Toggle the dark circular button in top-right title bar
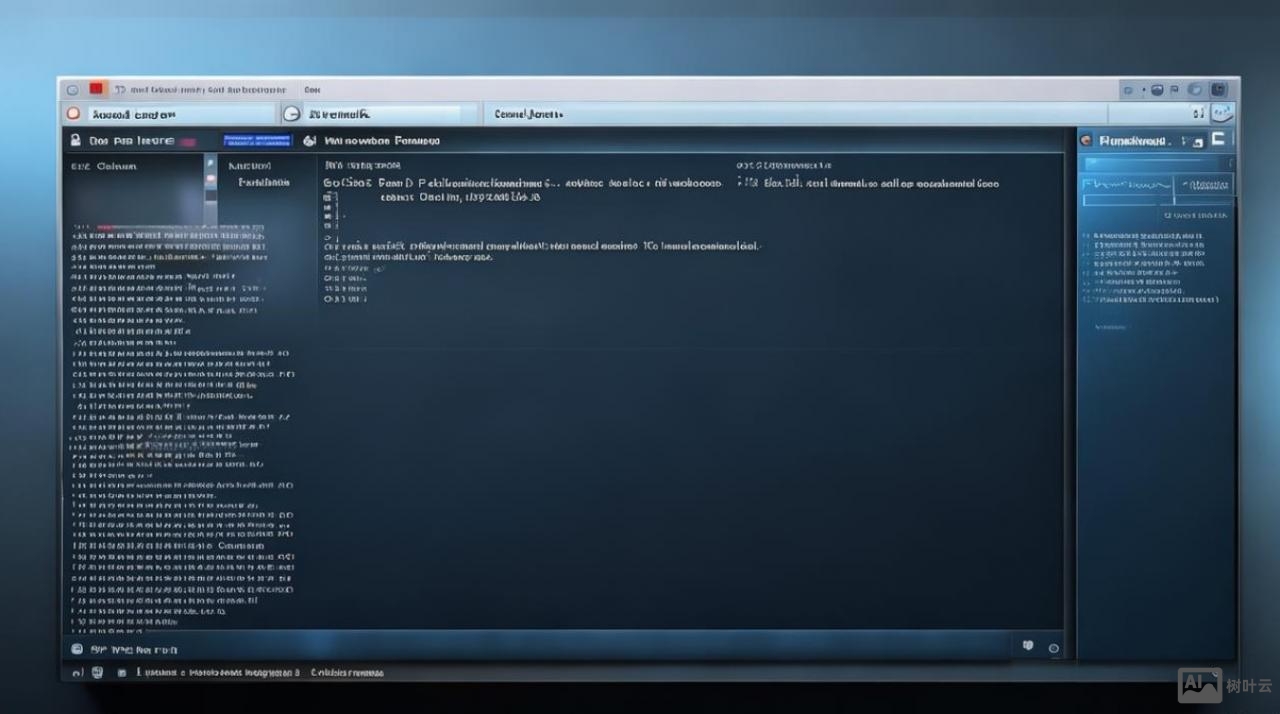This screenshot has width=1280, height=714. [1157, 90]
